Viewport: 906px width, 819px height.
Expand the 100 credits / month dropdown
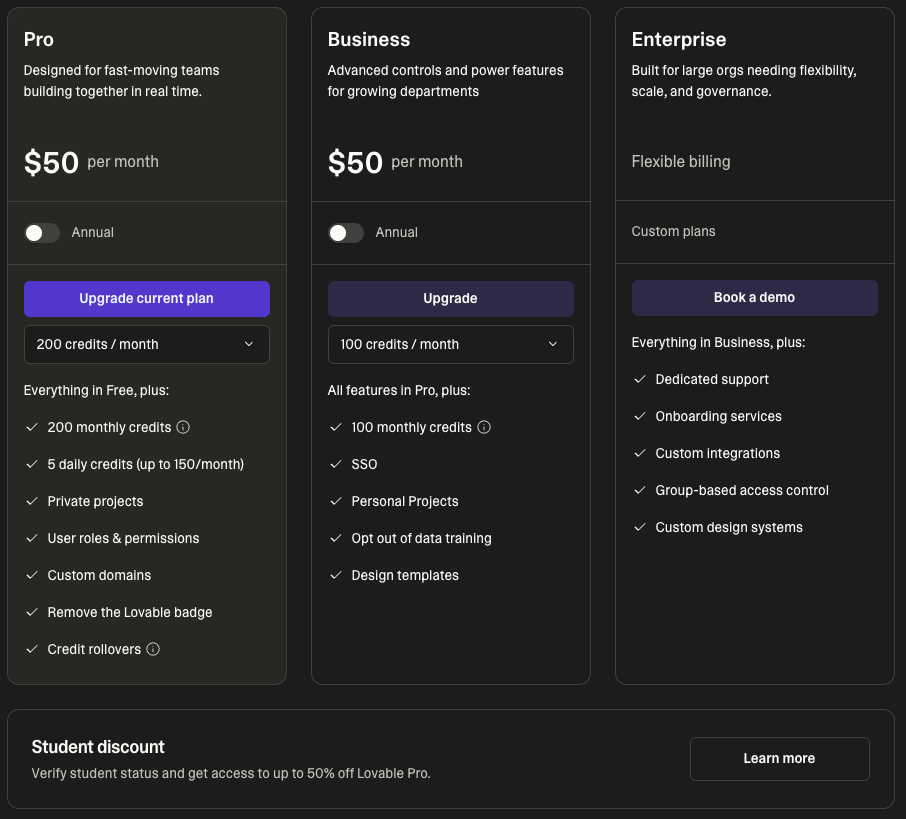(450, 344)
